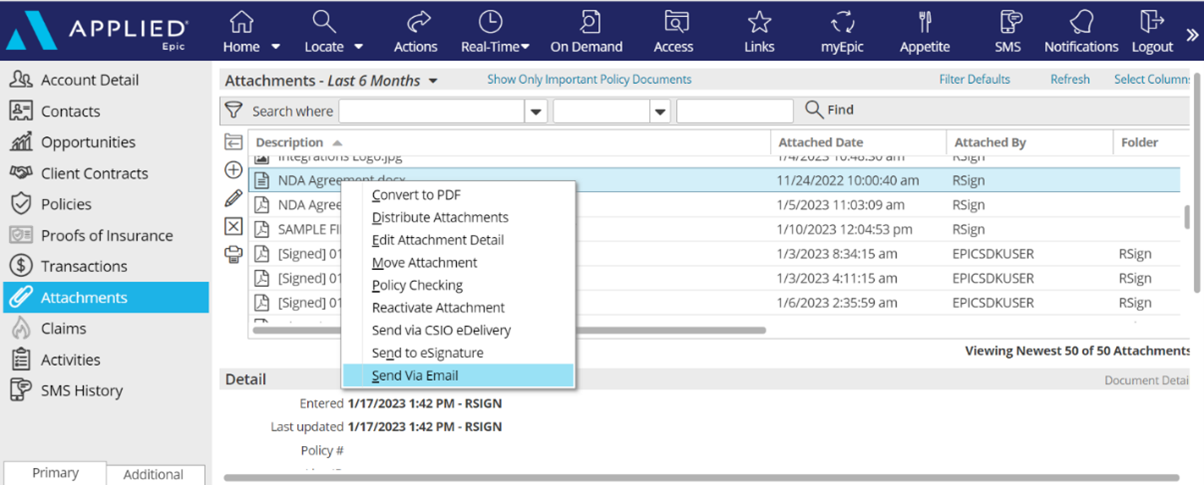Click Show Only Important Policy Documents link
The image size is (1204, 485).
click(x=589, y=80)
